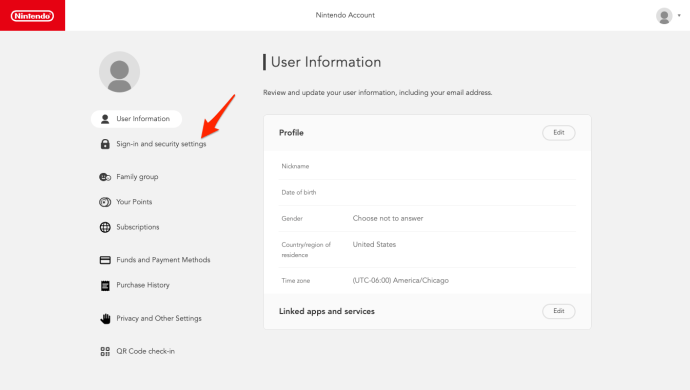Open the account avatar menu at top right

pos(664,16)
